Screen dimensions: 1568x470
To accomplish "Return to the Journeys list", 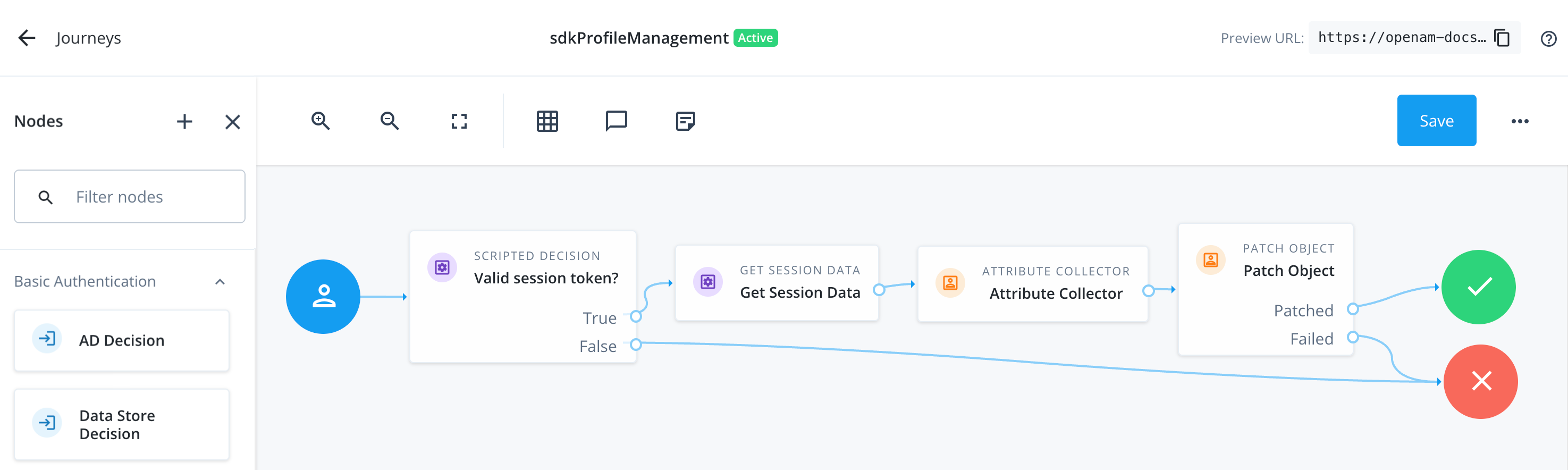I will tap(27, 37).
